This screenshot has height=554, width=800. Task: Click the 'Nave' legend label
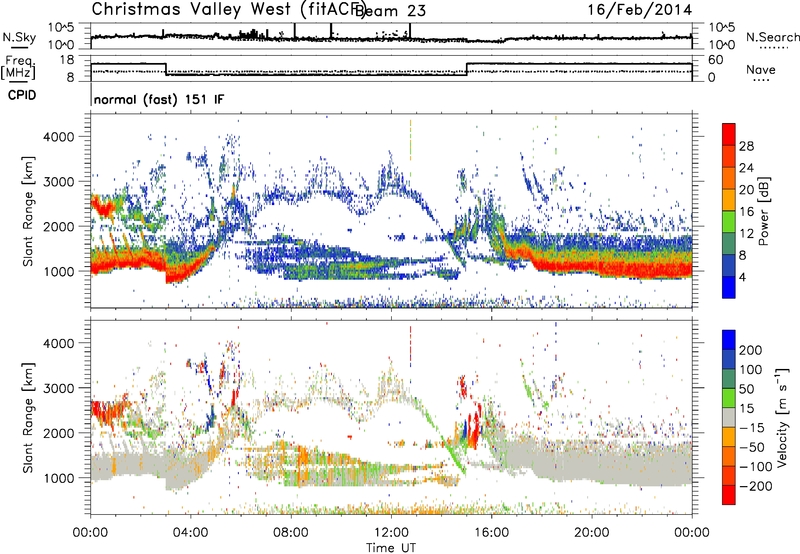pos(761,69)
